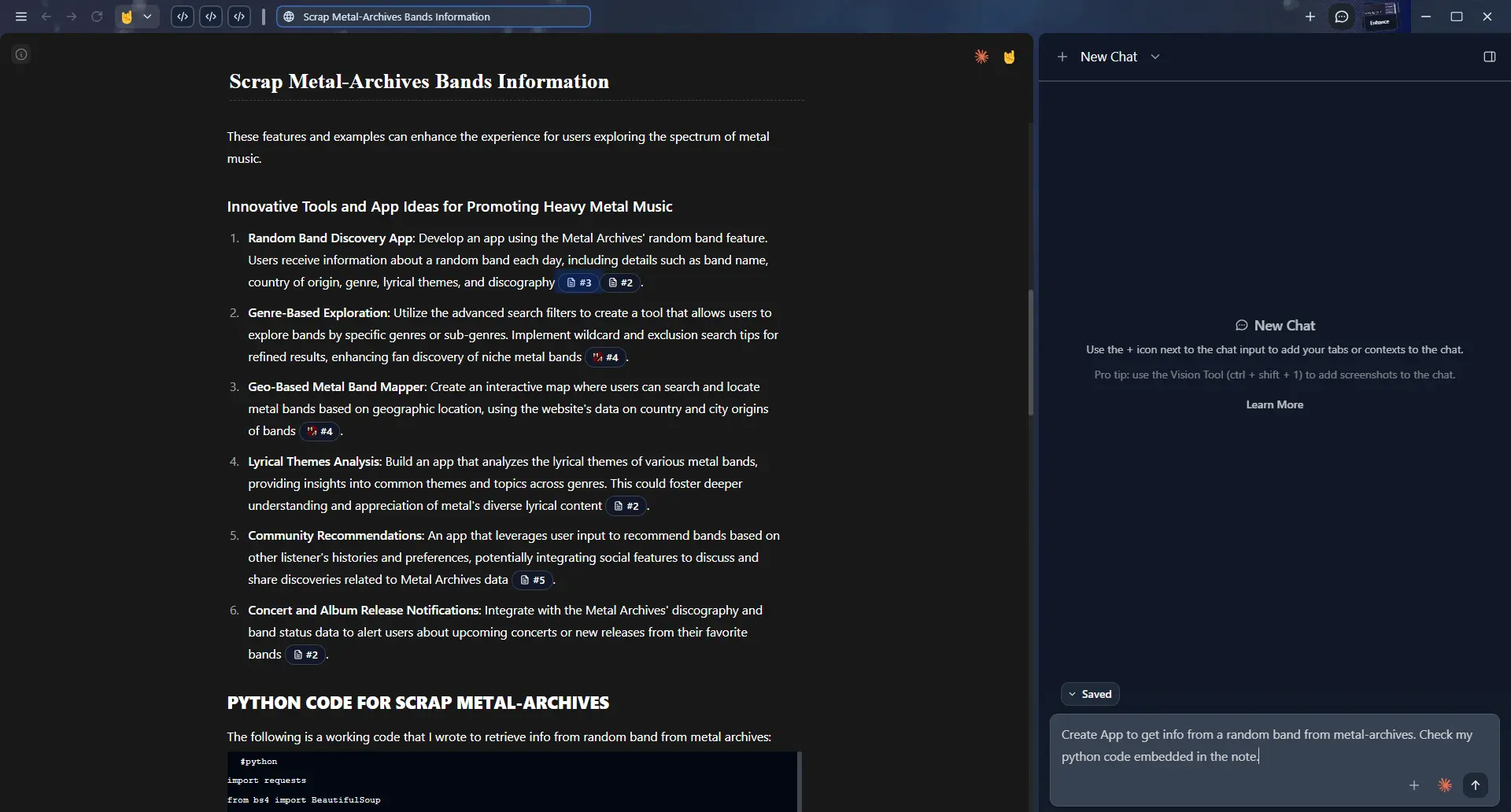Viewport: 1511px width, 812px height.
Task: Click 'Concert and Album Release Notifications' text
Action: (364, 610)
